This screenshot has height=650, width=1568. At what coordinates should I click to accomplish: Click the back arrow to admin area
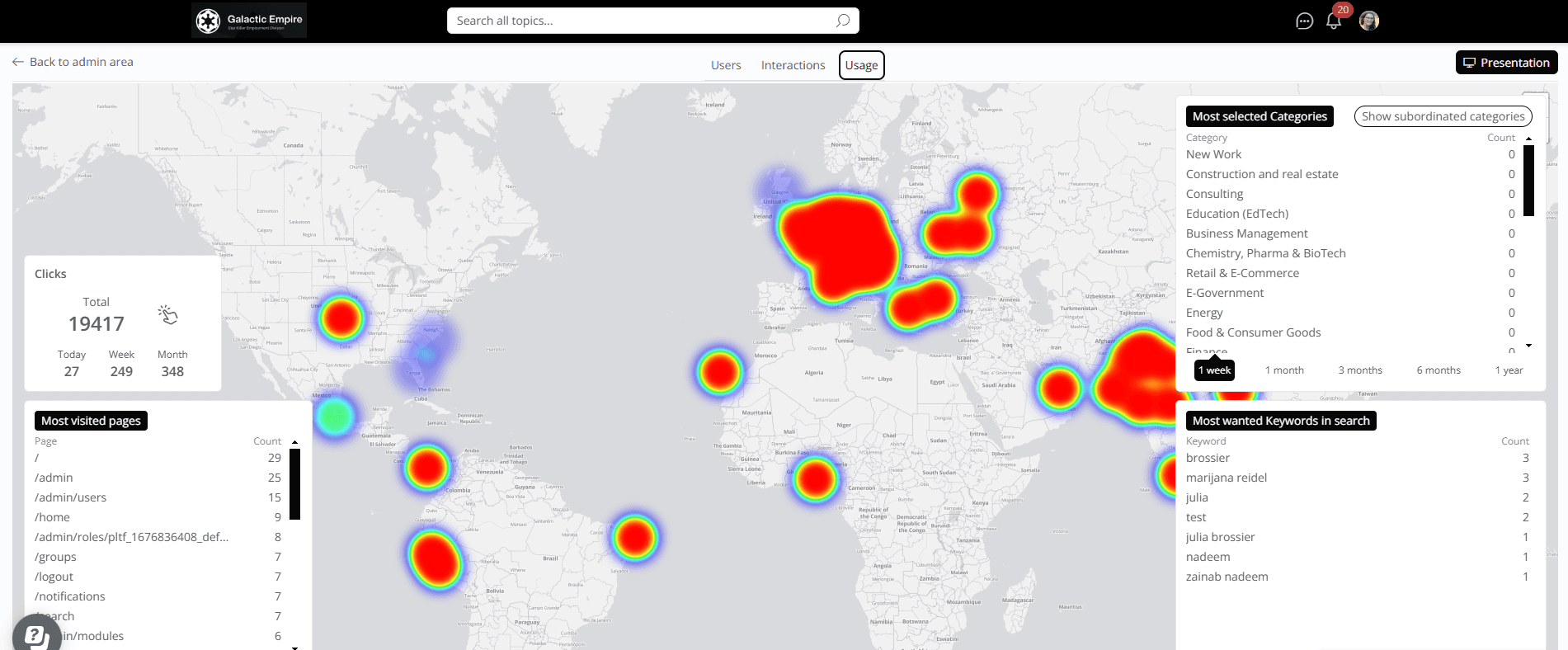tap(18, 62)
